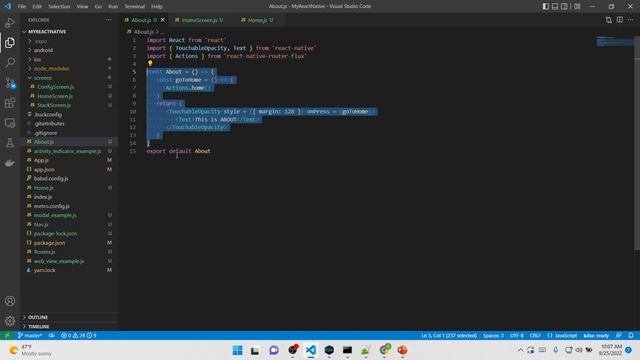Open Extensions view

10,103
